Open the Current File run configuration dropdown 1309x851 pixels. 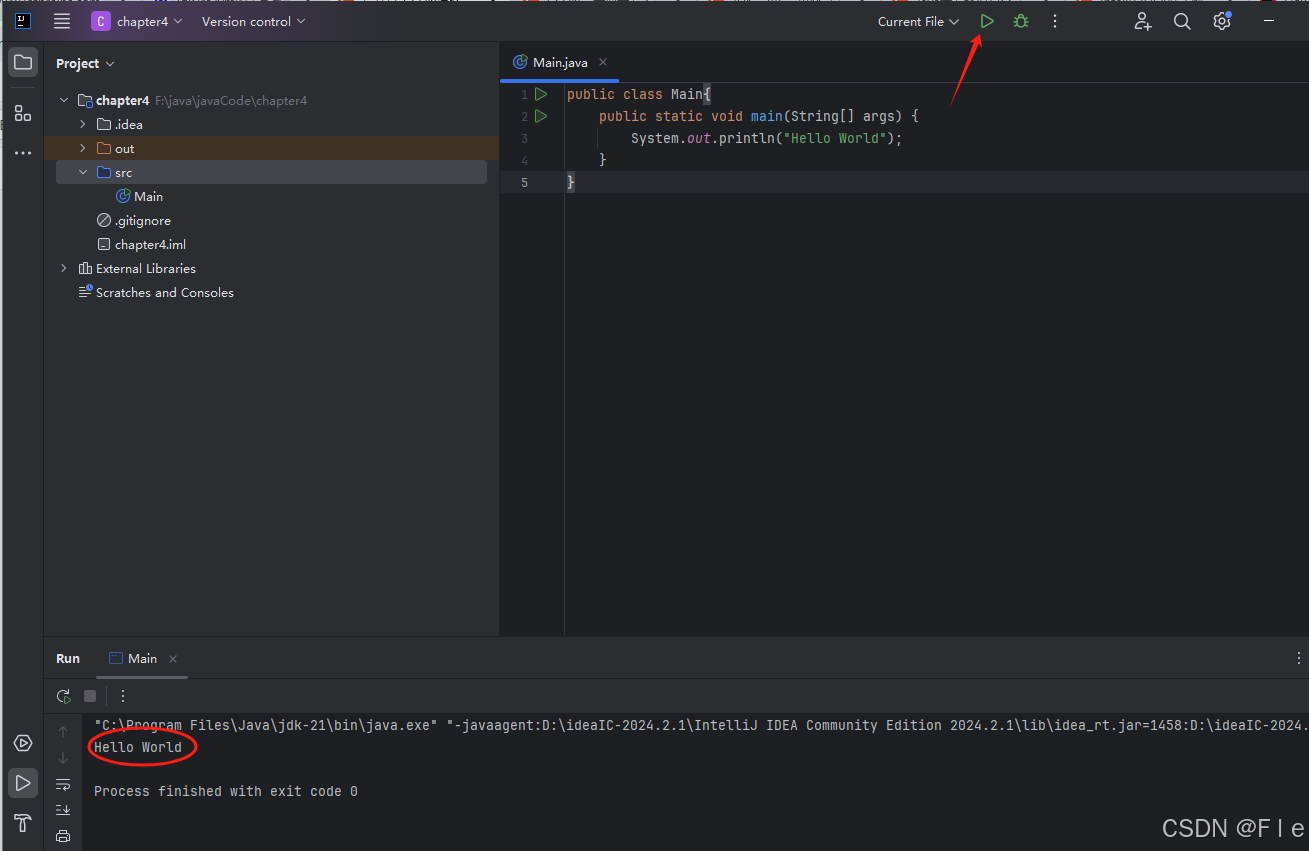click(918, 21)
